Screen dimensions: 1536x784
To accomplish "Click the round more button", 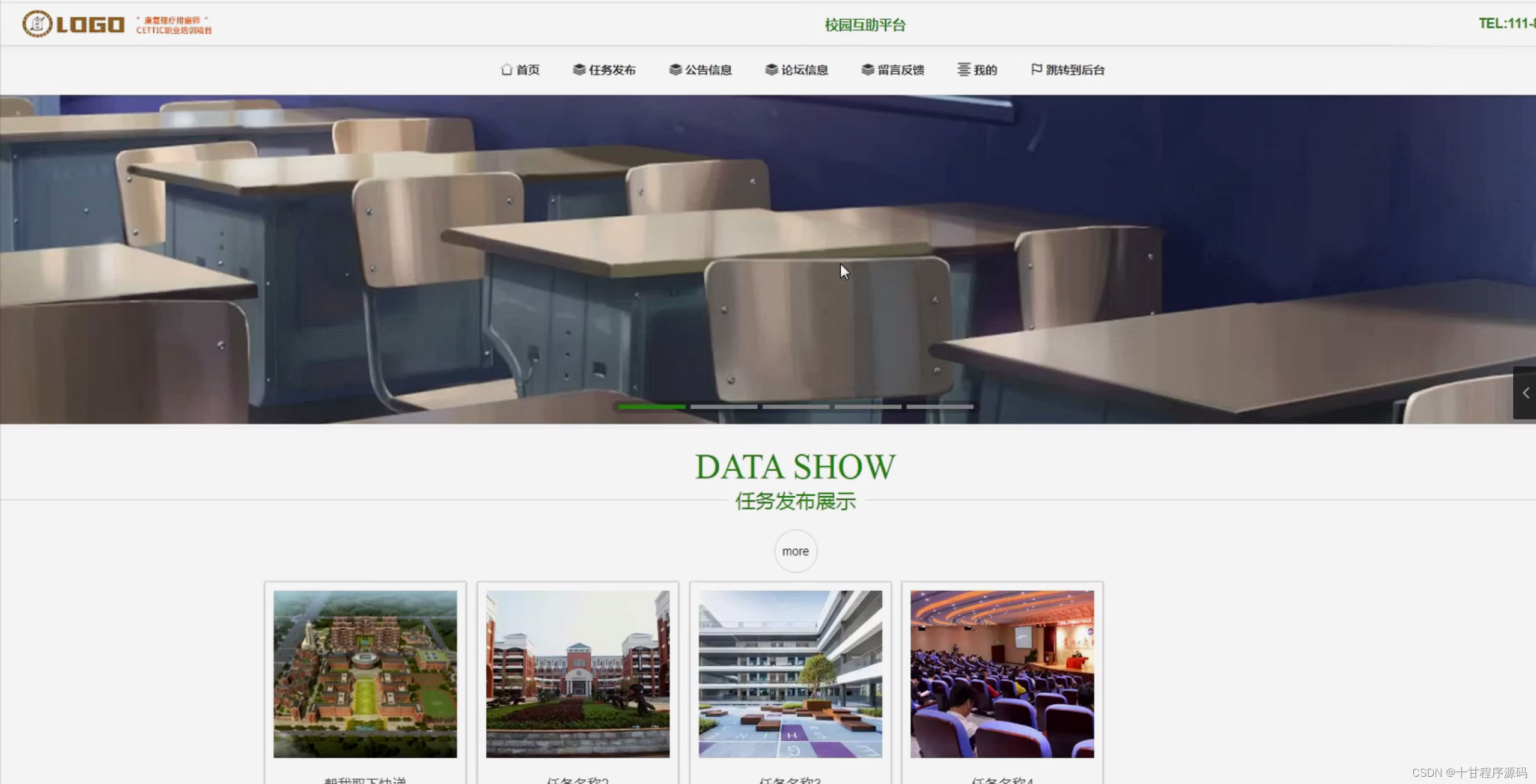I will 795,551.
